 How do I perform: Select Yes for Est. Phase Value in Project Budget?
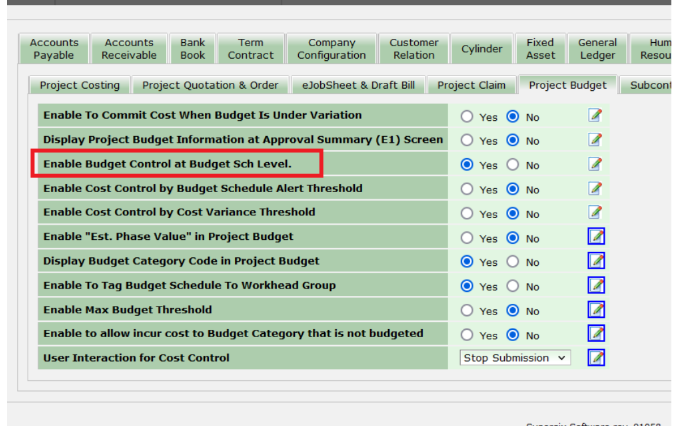pos(467,238)
